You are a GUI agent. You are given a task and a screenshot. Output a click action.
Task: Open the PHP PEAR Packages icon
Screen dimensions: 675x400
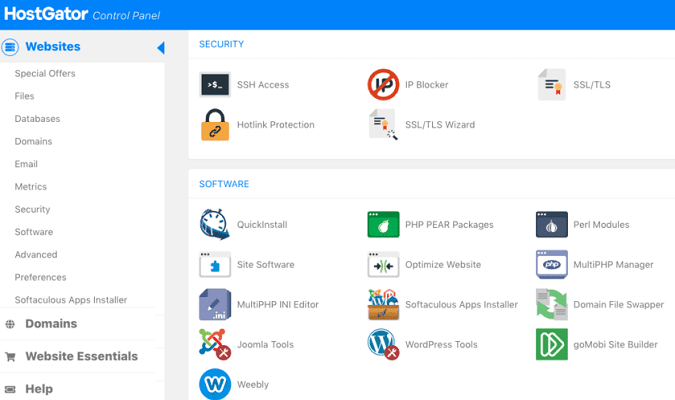coord(383,224)
